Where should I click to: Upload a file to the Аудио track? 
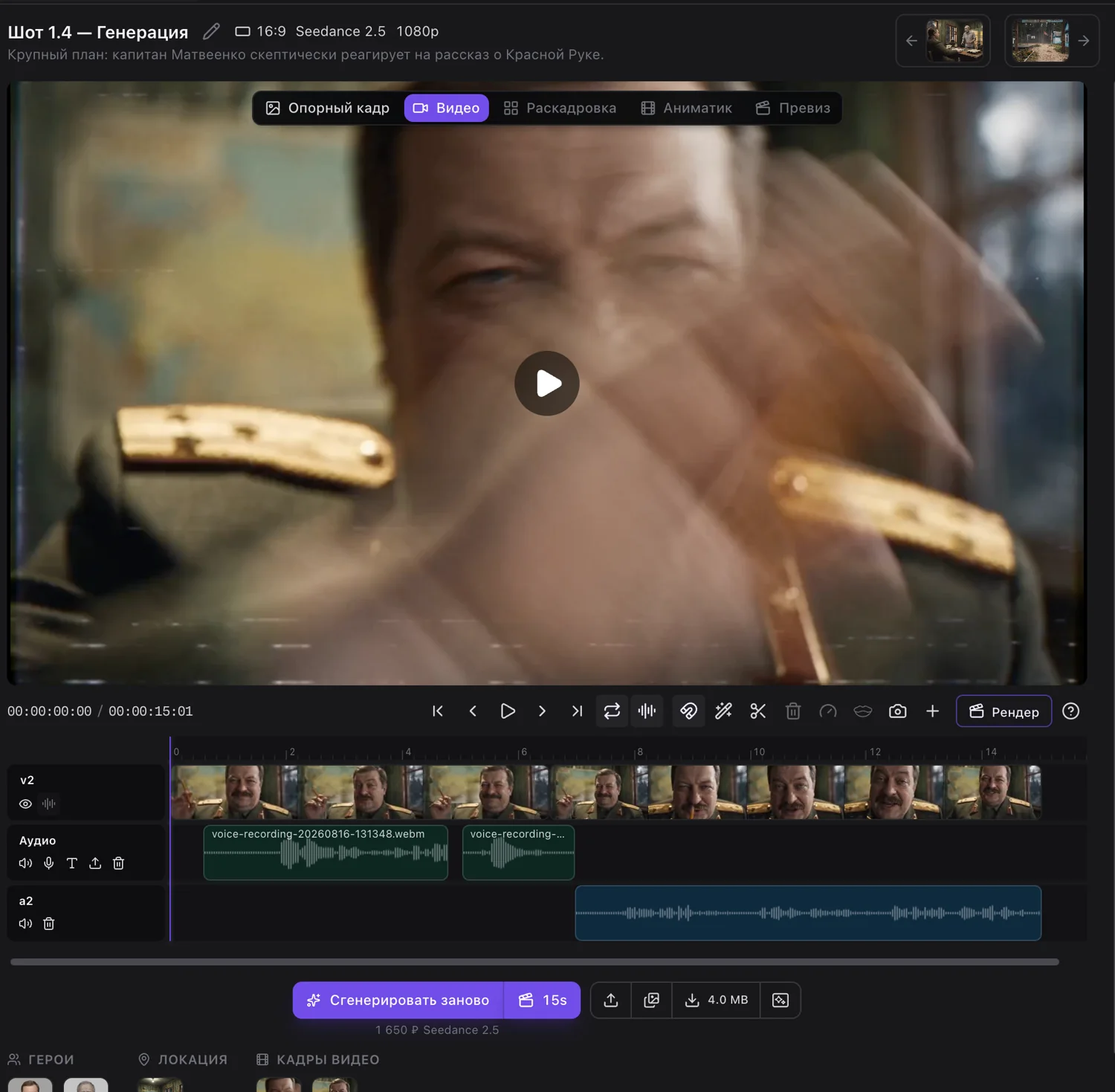point(95,863)
